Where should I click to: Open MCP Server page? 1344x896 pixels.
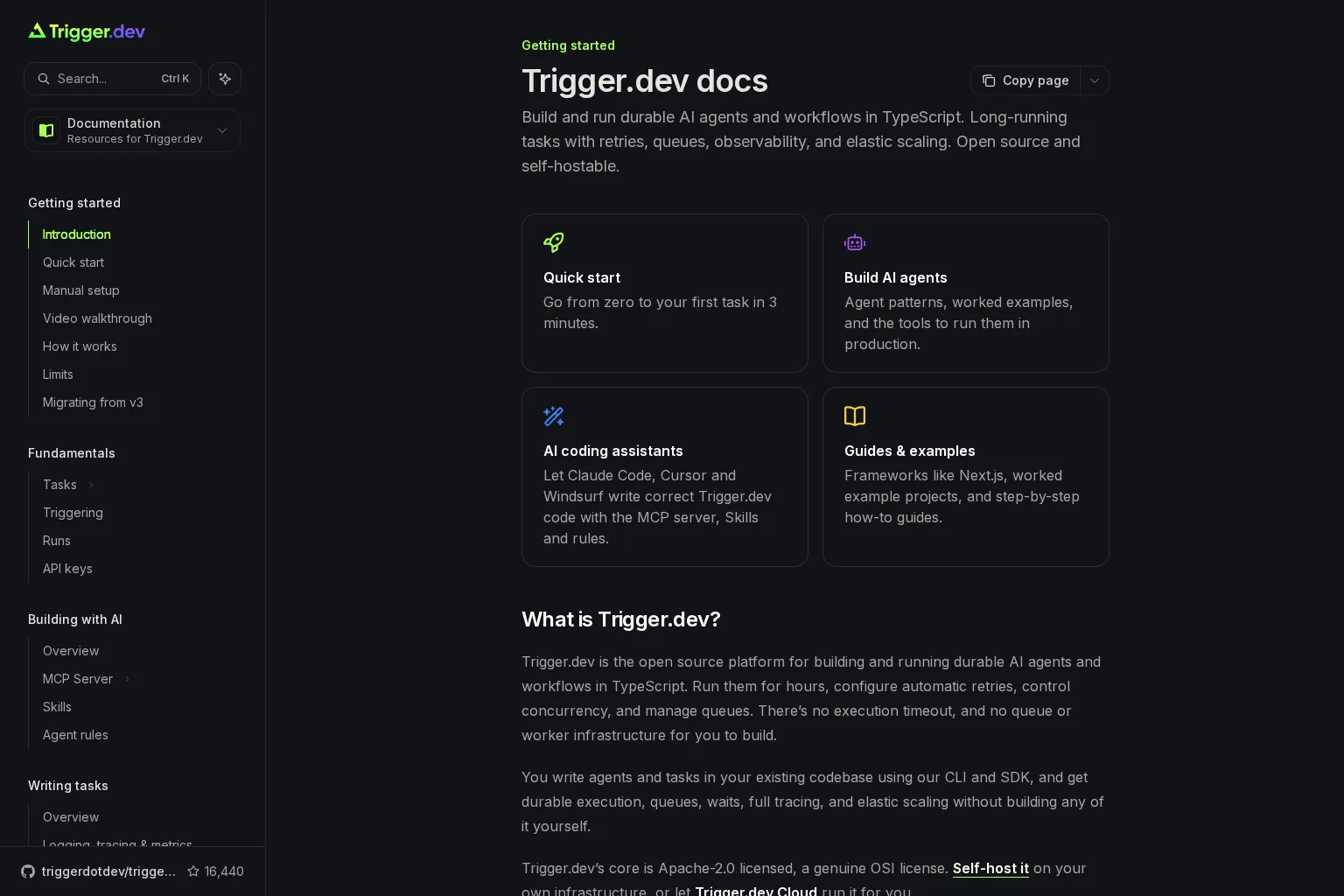click(78, 679)
